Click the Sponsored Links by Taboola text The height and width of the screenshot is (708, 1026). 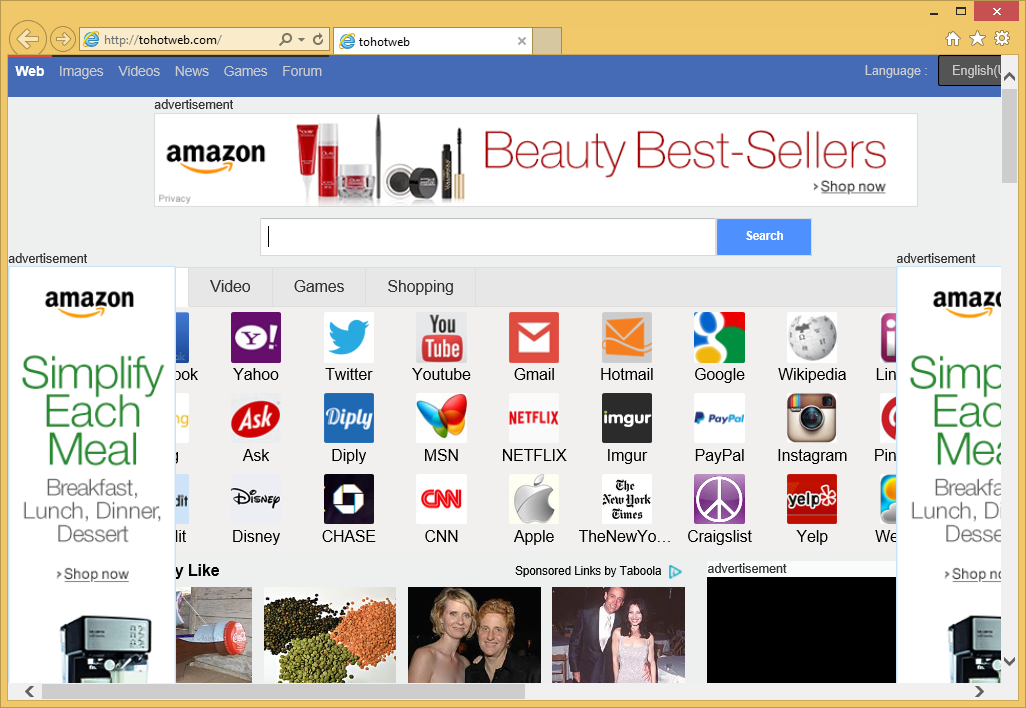click(x=588, y=571)
